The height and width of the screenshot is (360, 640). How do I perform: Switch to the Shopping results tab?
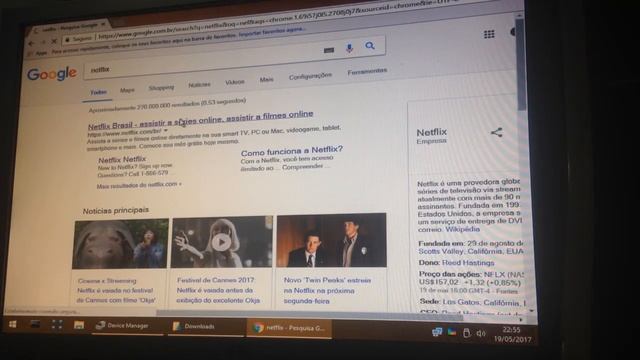click(x=161, y=87)
